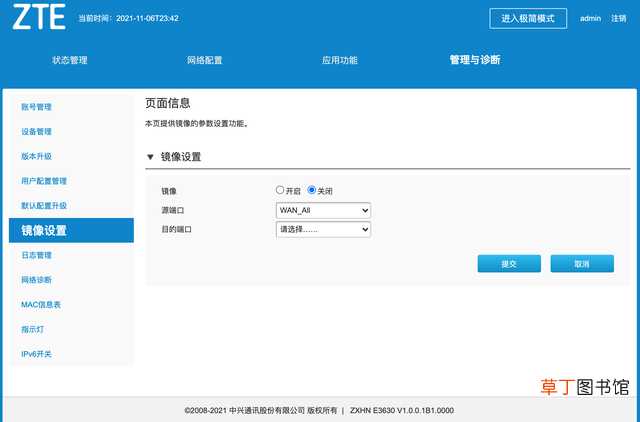Click the ZXHN E3630 version text in footer

pos(402,410)
